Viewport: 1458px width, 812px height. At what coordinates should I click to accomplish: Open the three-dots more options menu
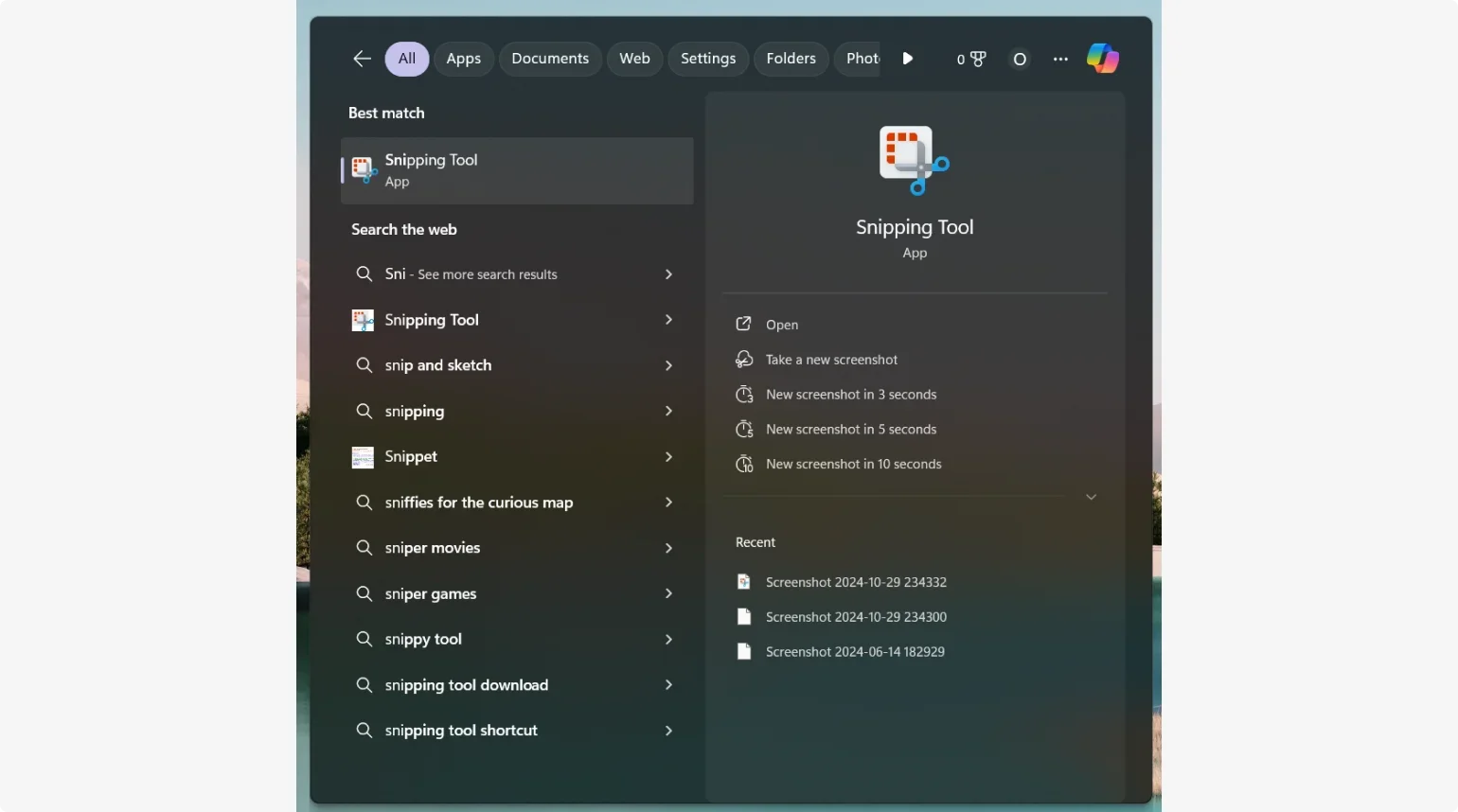point(1060,59)
